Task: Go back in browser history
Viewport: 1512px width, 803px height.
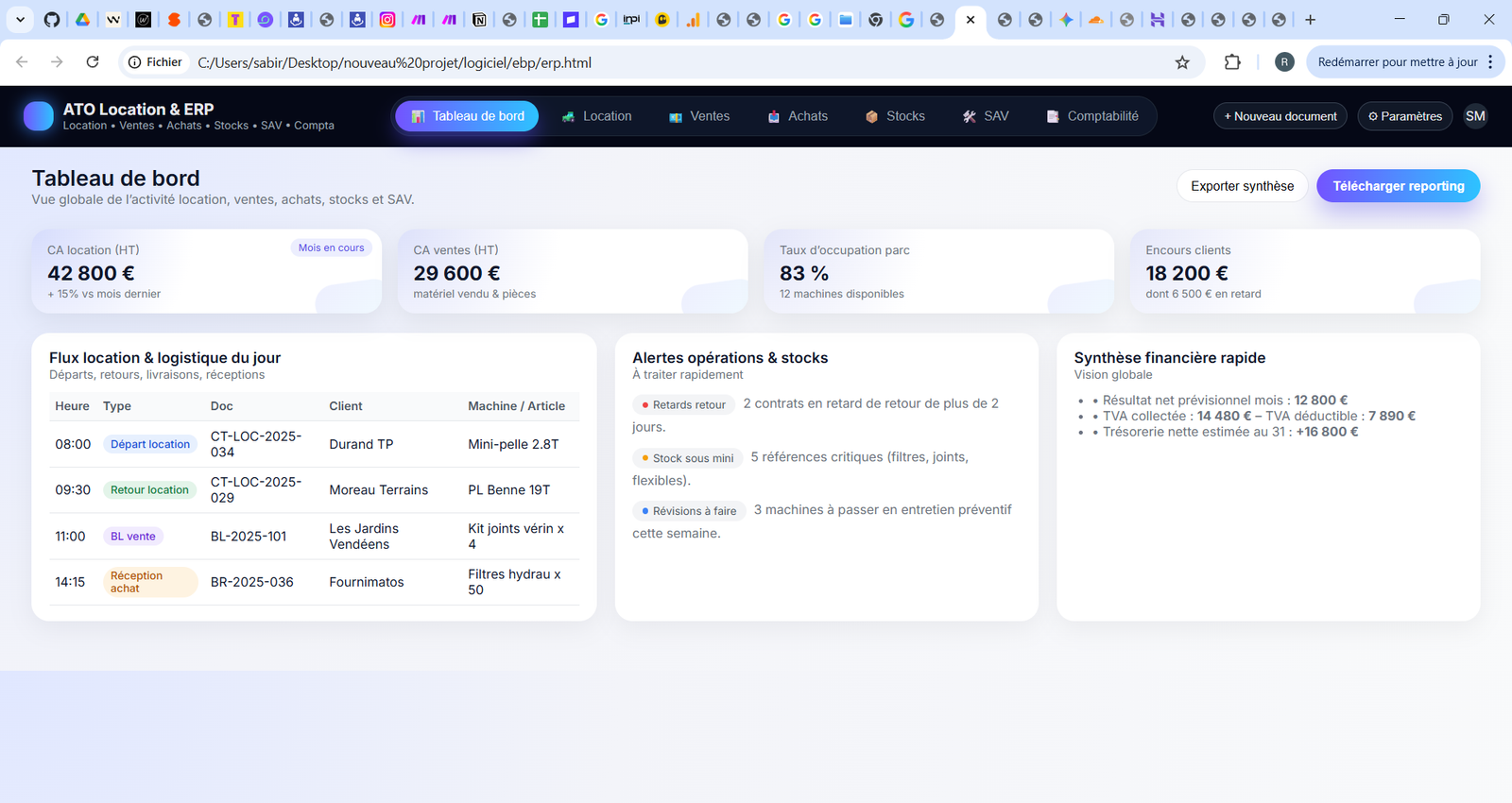Action: pyautogui.click(x=22, y=62)
